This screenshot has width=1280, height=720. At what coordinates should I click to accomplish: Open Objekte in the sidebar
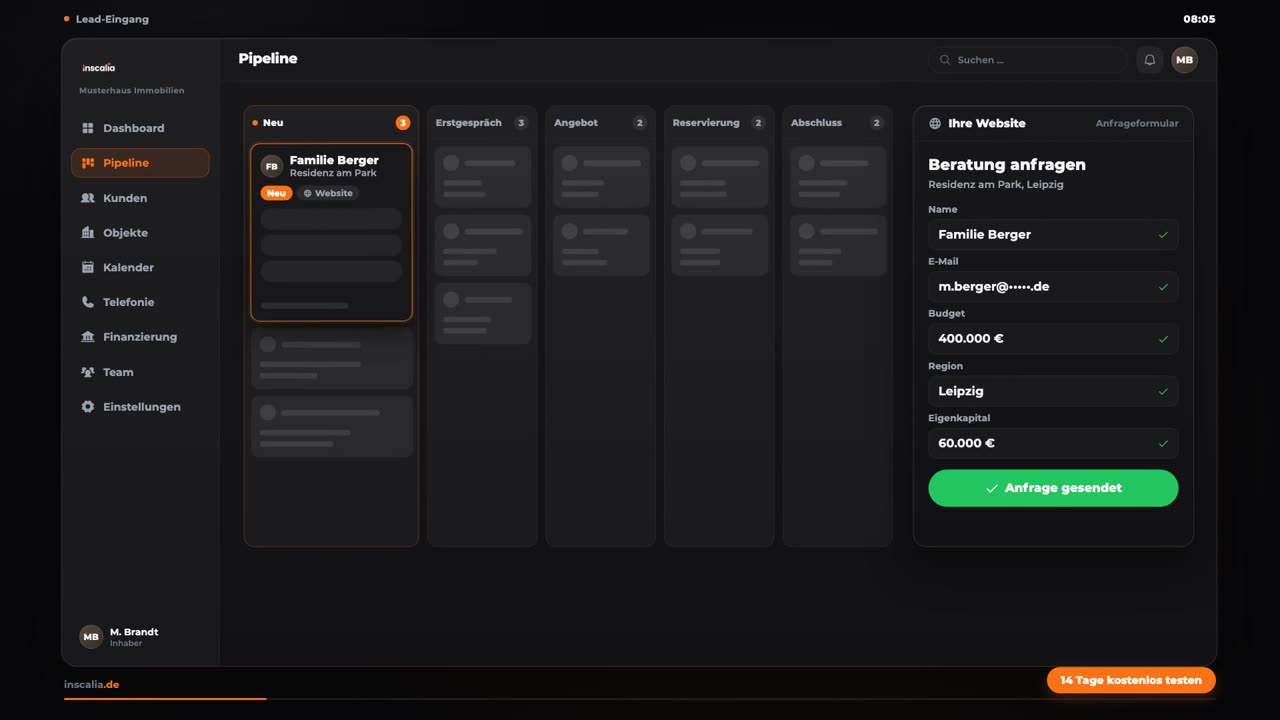click(140, 233)
